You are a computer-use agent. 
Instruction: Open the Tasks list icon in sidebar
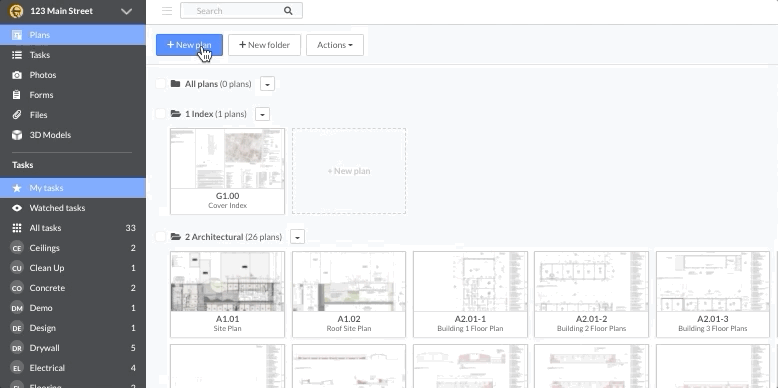pos(17,55)
